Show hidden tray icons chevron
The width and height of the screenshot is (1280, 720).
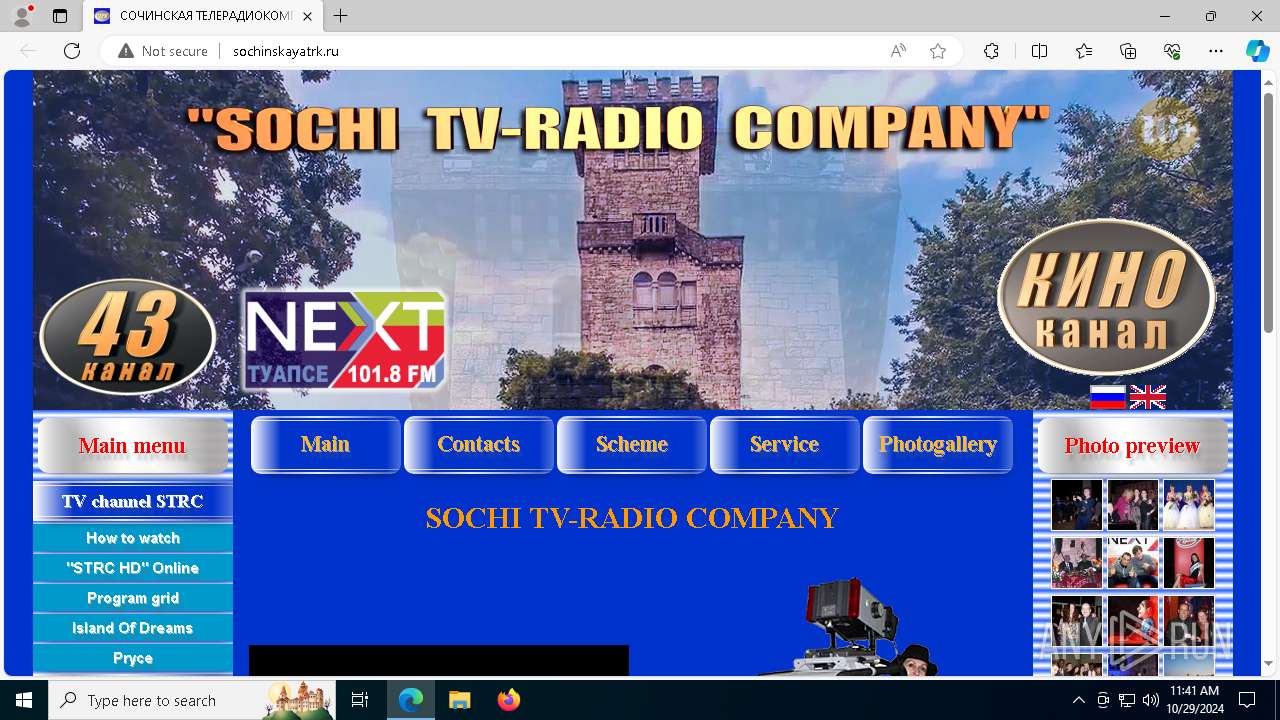click(1078, 700)
